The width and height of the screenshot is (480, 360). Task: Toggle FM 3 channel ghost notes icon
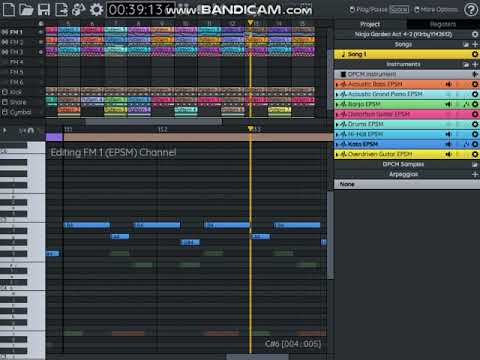click(x=41, y=52)
